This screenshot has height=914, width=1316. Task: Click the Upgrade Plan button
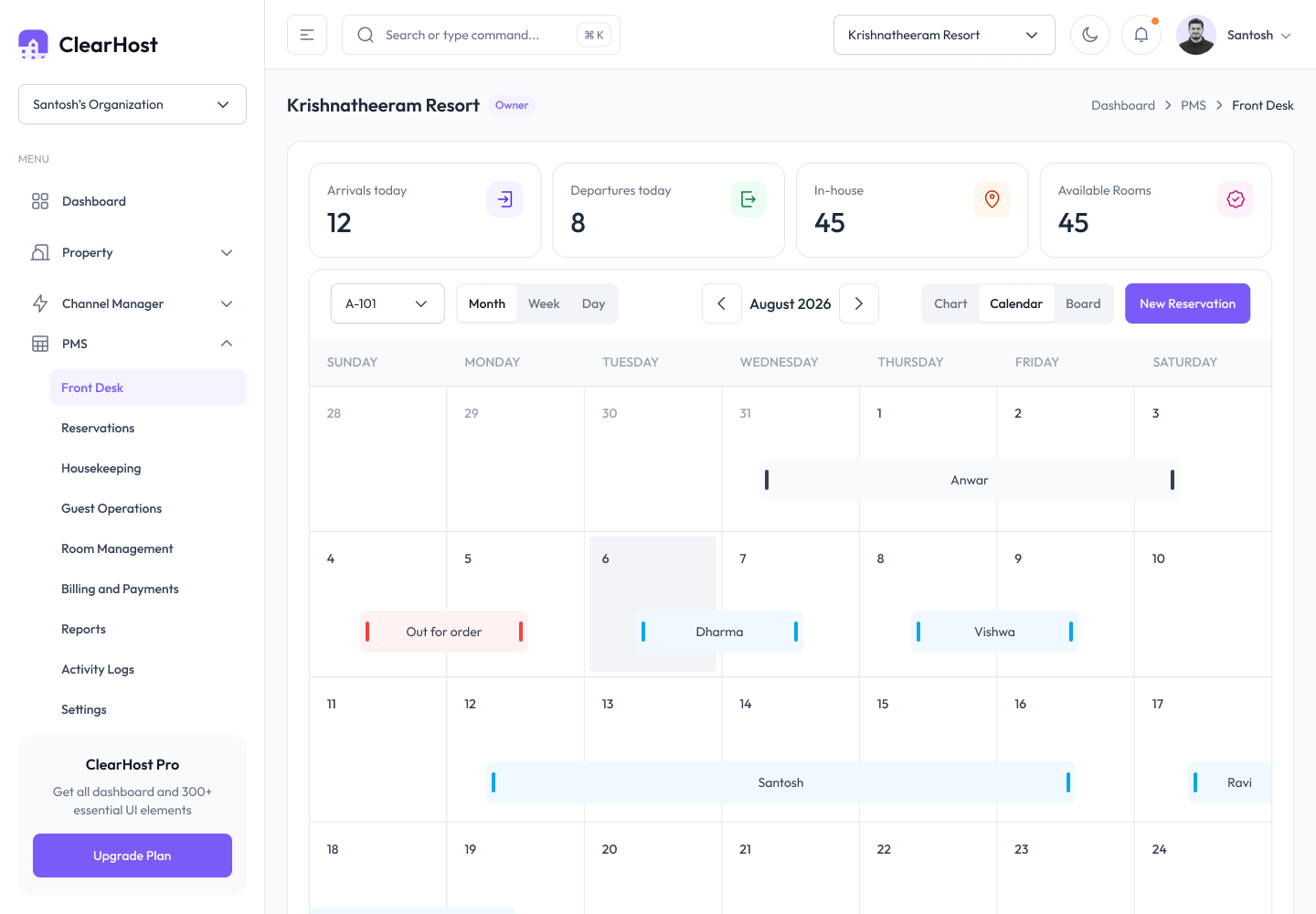point(133,856)
